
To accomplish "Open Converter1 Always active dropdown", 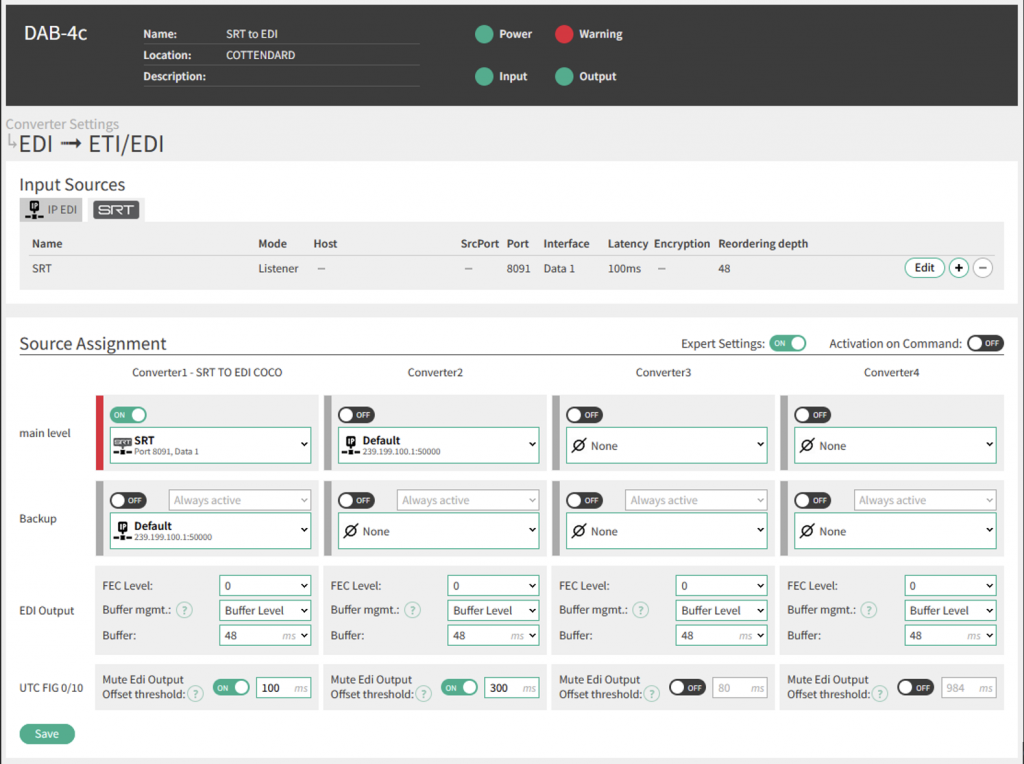I will 240,500.
